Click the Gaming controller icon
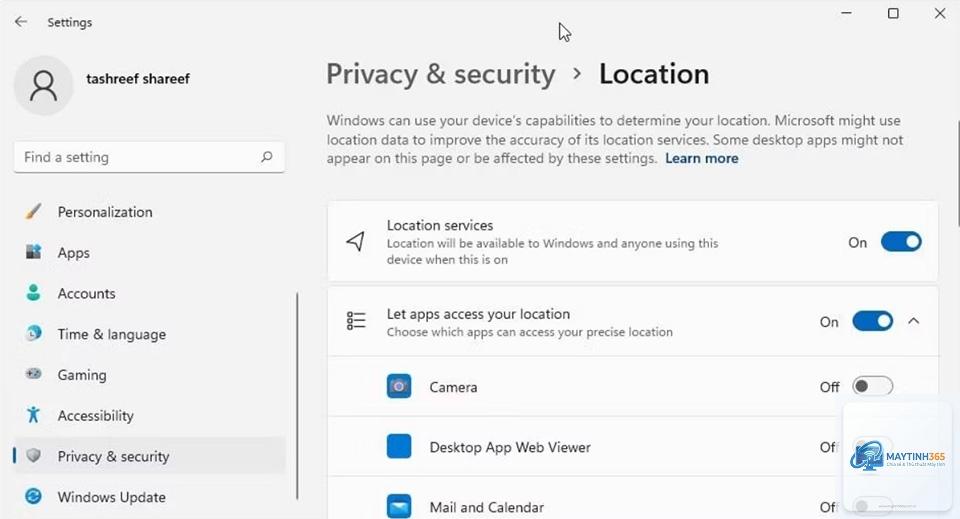The height and width of the screenshot is (519, 960). (34, 374)
